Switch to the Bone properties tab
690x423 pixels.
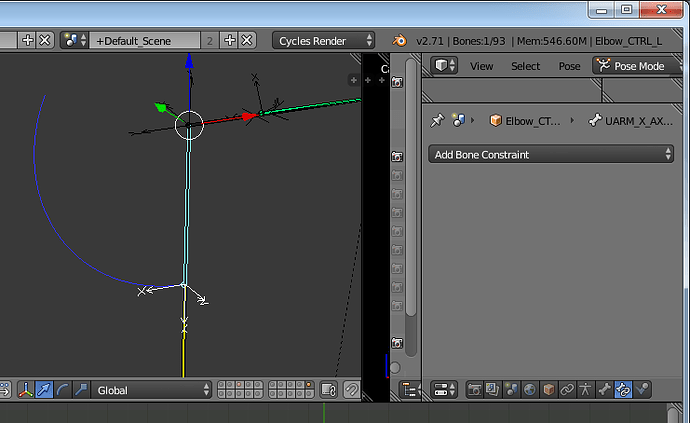click(x=604, y=390)
